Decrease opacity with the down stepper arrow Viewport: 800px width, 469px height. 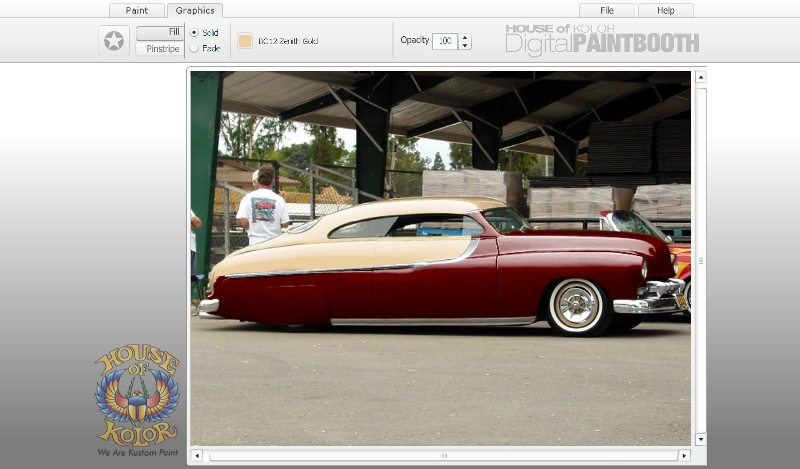click(x=465, y=46)
